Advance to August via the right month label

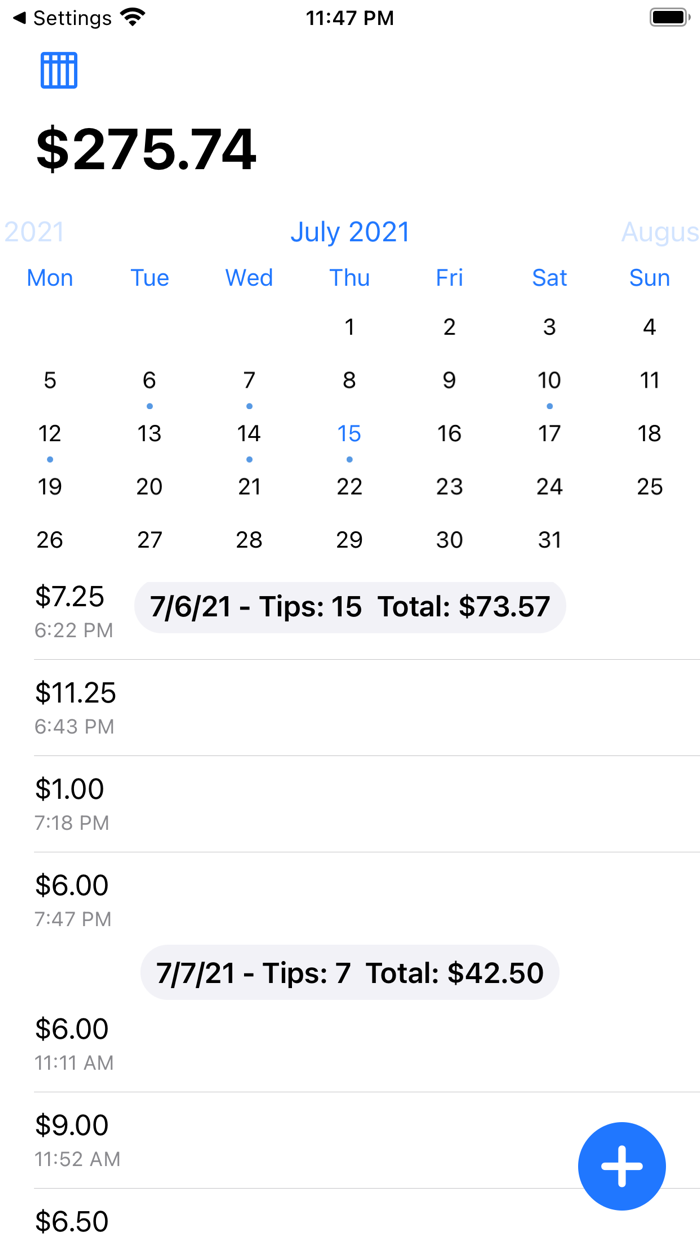[660, 232]
